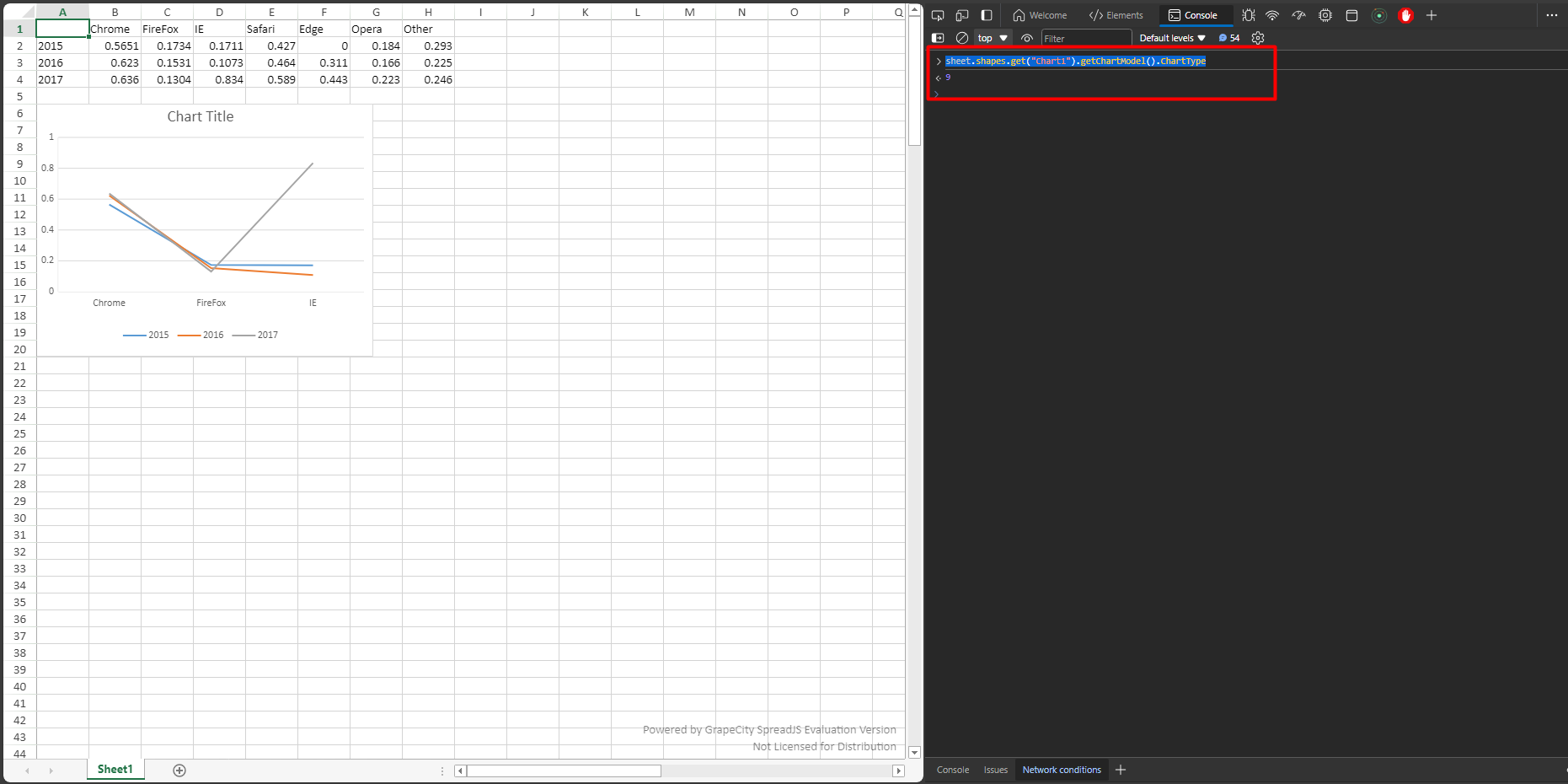This screenshot has height=784, width=1568.
Task: Add a drawer tool with bottom plus icon
Action: [1121, 770]
